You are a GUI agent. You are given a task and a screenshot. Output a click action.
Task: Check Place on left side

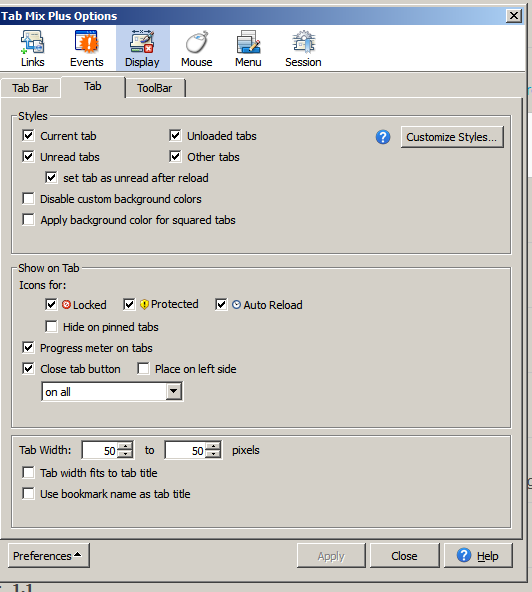point(143,368)
